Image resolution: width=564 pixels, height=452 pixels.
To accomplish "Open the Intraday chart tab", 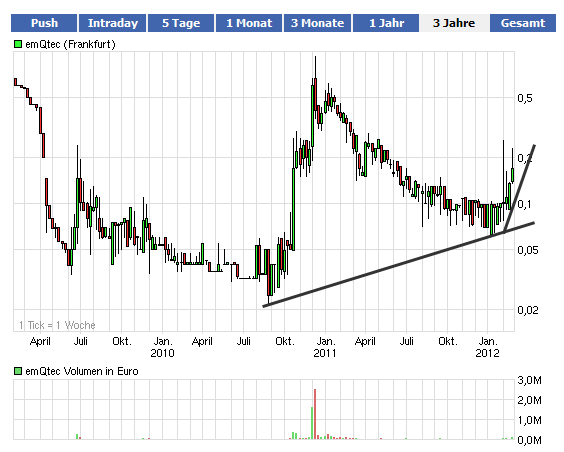I will pos(113,23).
